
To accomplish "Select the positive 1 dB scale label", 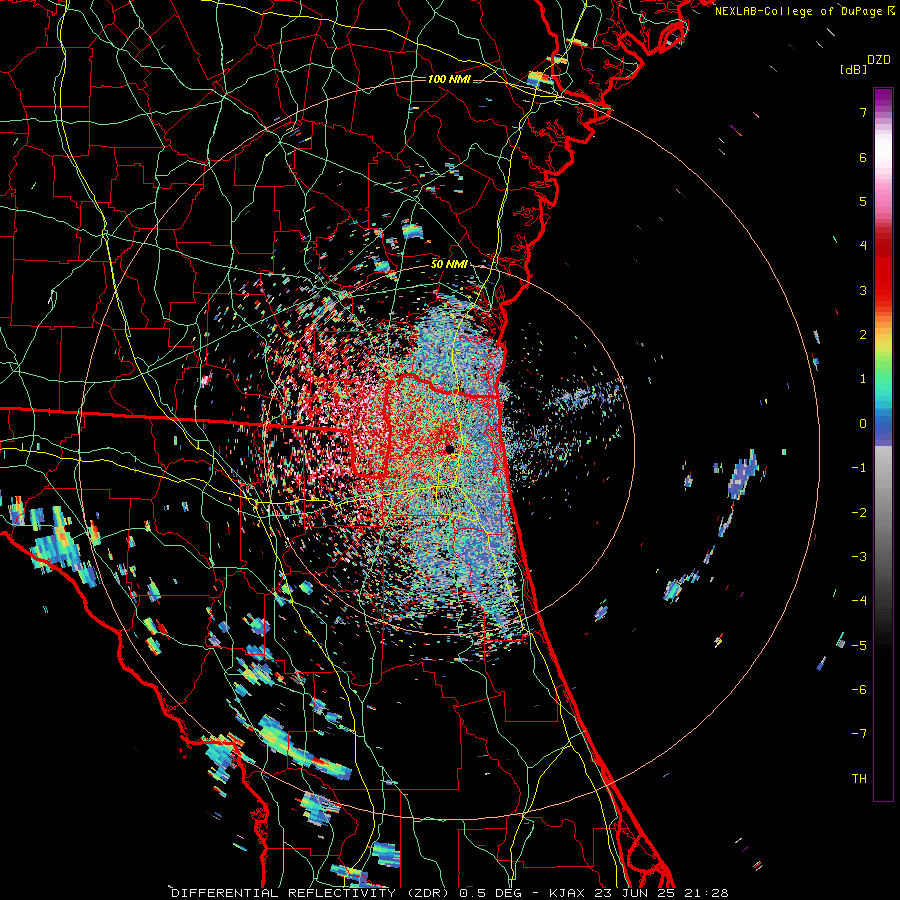I will click(x=863, y=379).
